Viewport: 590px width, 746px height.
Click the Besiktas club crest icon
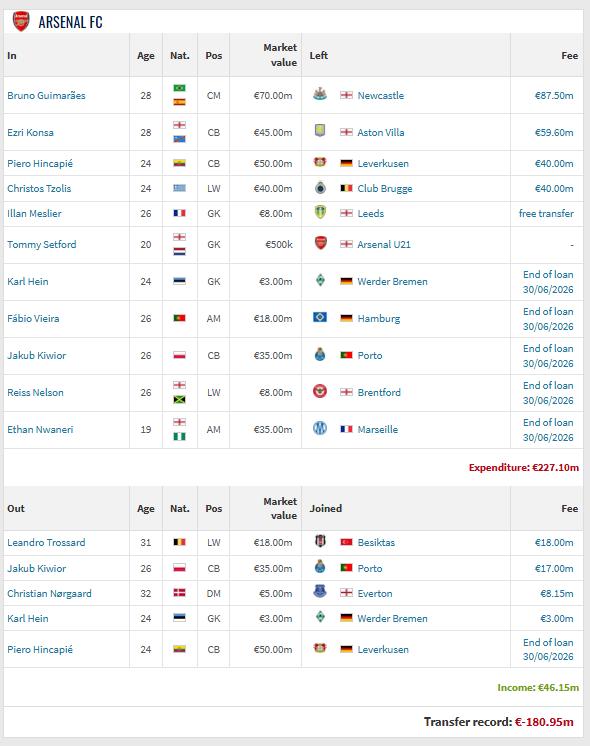pyautogui.click(x=320, y=541)
